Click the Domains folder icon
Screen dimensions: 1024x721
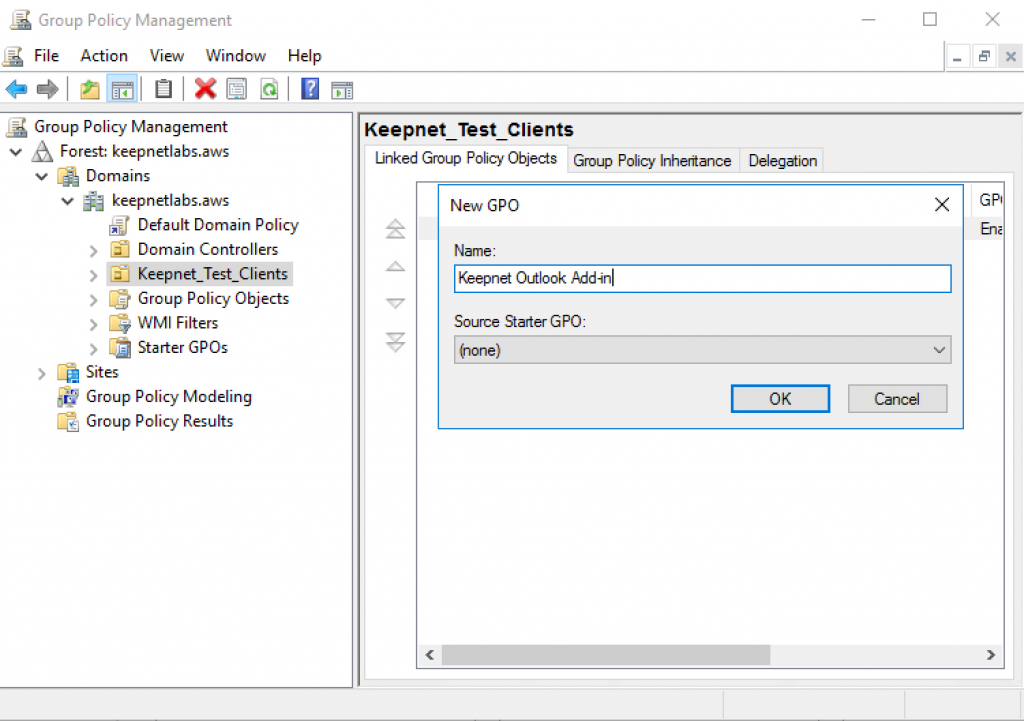(68, 176)
